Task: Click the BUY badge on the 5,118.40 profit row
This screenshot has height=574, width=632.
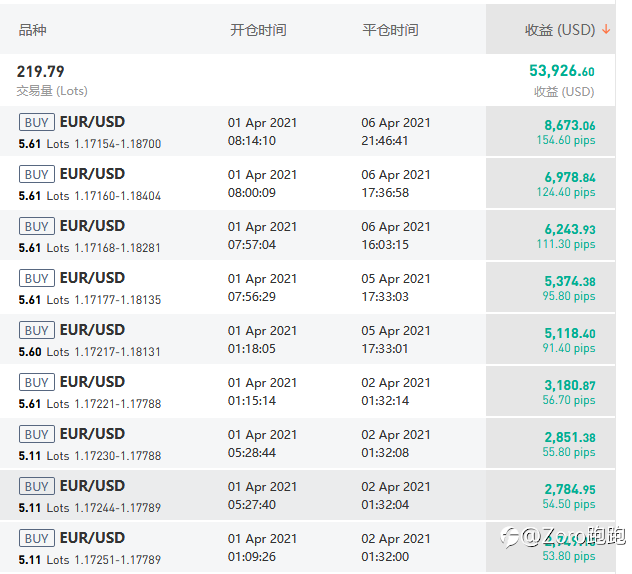Action: click(x=37, y=330)
